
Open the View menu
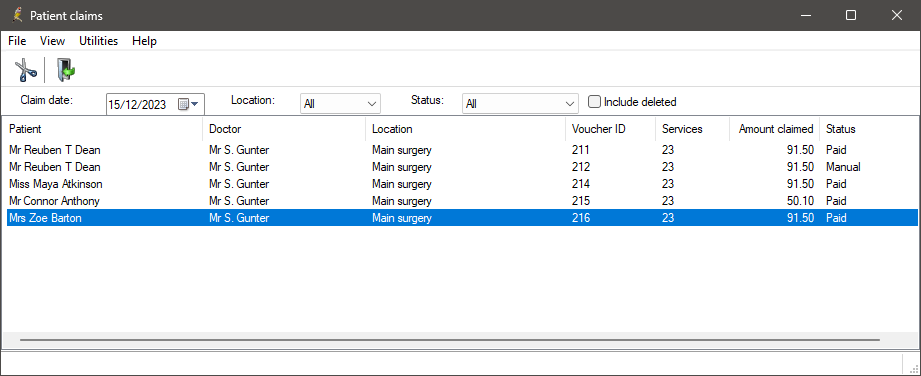coord(52,41)
